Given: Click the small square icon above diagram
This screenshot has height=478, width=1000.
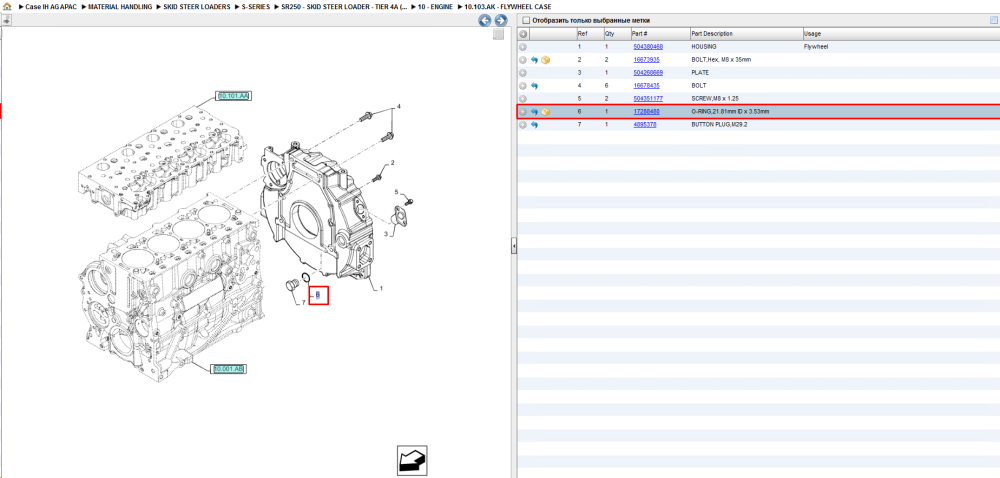Looking at the screenshot, I should [x=499, y=34].
